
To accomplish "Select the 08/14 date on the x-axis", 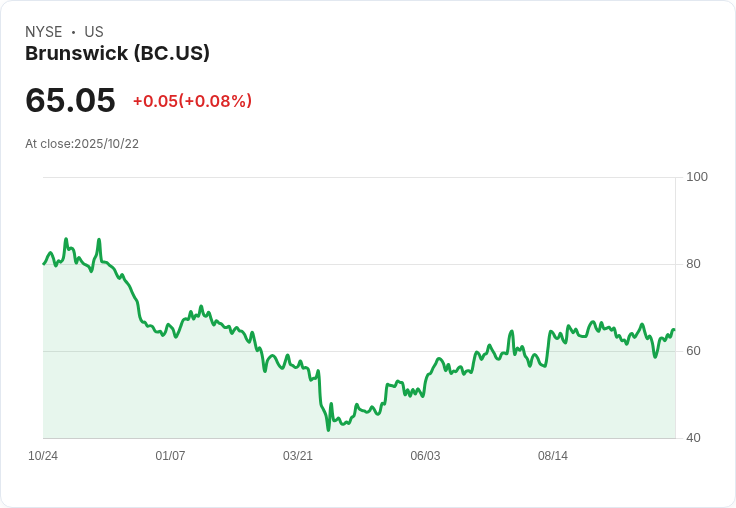I will tap(553, 456).
